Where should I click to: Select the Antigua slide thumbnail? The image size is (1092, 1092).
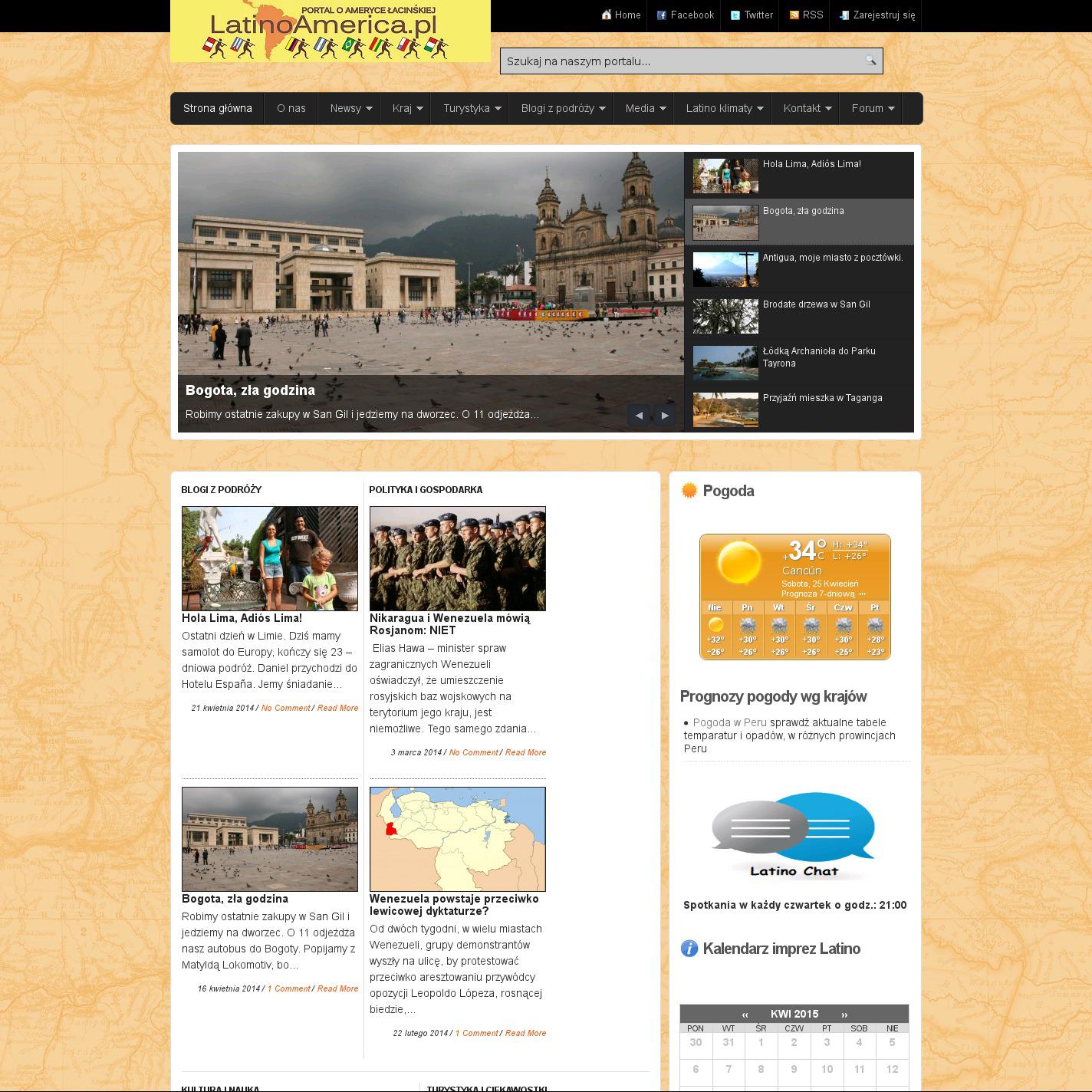(x=725, y=269)
